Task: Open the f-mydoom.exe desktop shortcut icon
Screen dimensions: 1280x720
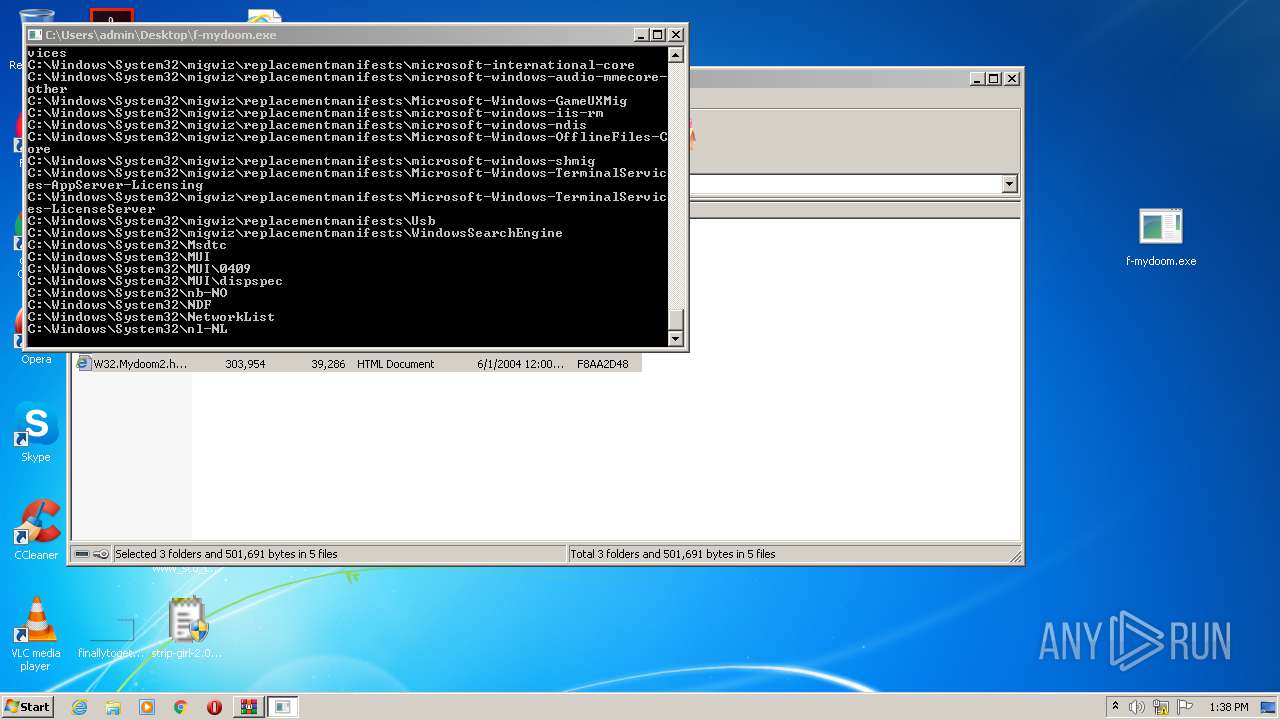Action: pyautogui.click(x=1160, y=237)
